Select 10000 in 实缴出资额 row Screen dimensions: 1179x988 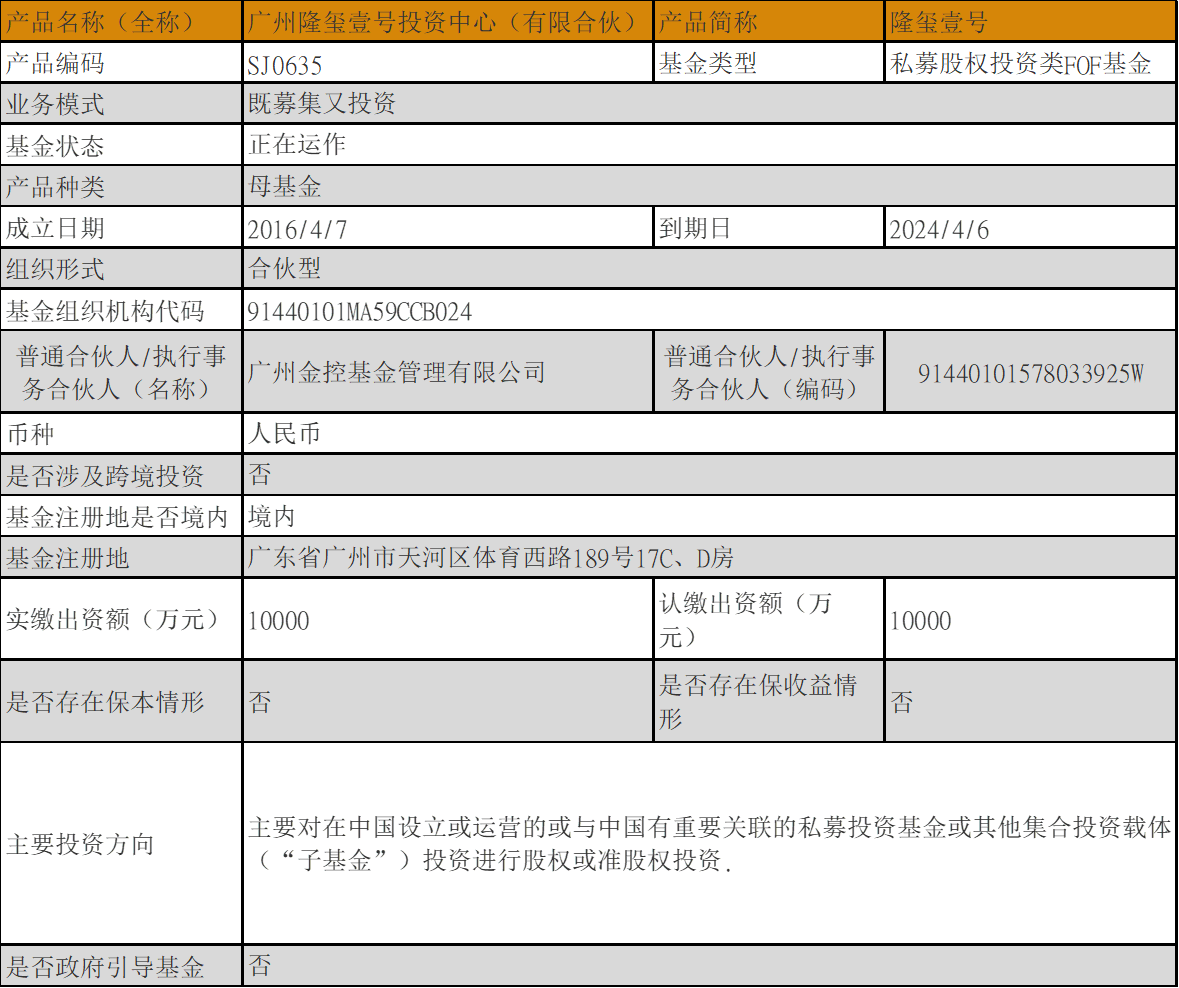pos(279,621)
